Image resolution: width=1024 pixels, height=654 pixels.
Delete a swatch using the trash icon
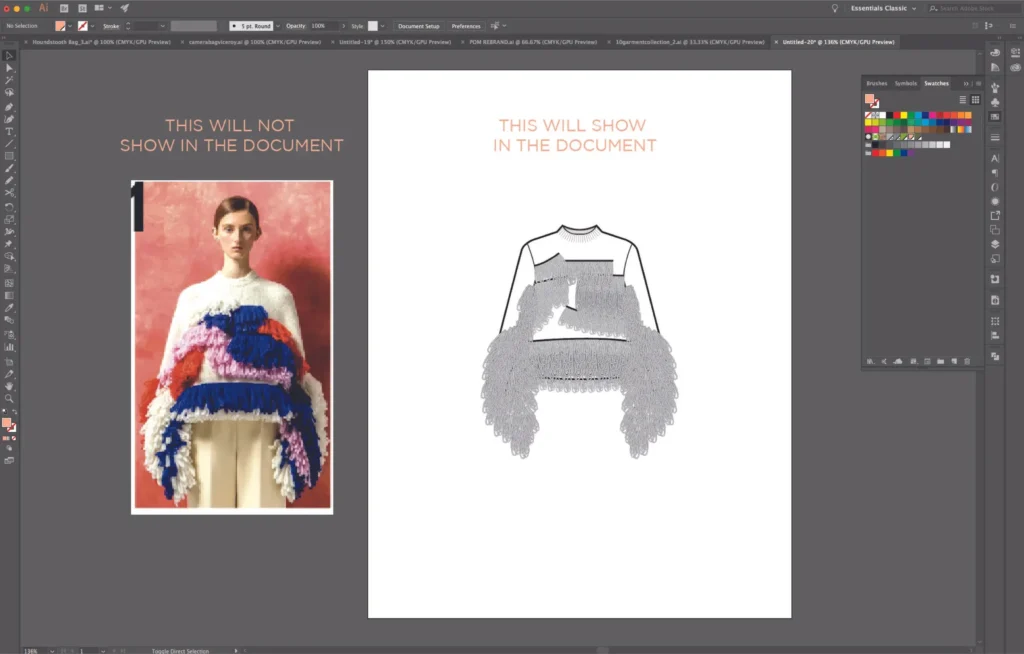(x=967, y=360)
